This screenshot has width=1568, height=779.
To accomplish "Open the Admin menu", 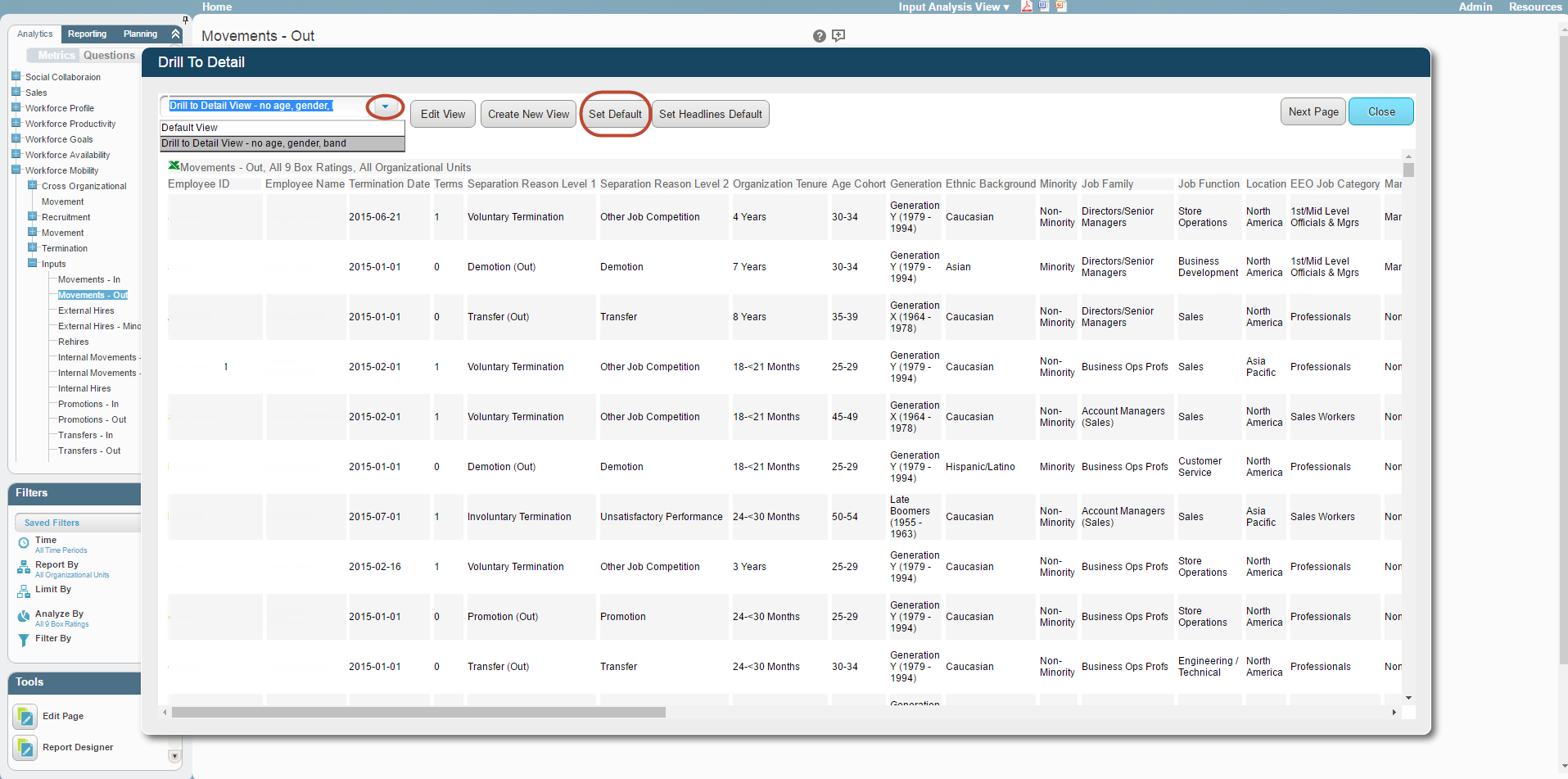I will tap(1475, 7).
